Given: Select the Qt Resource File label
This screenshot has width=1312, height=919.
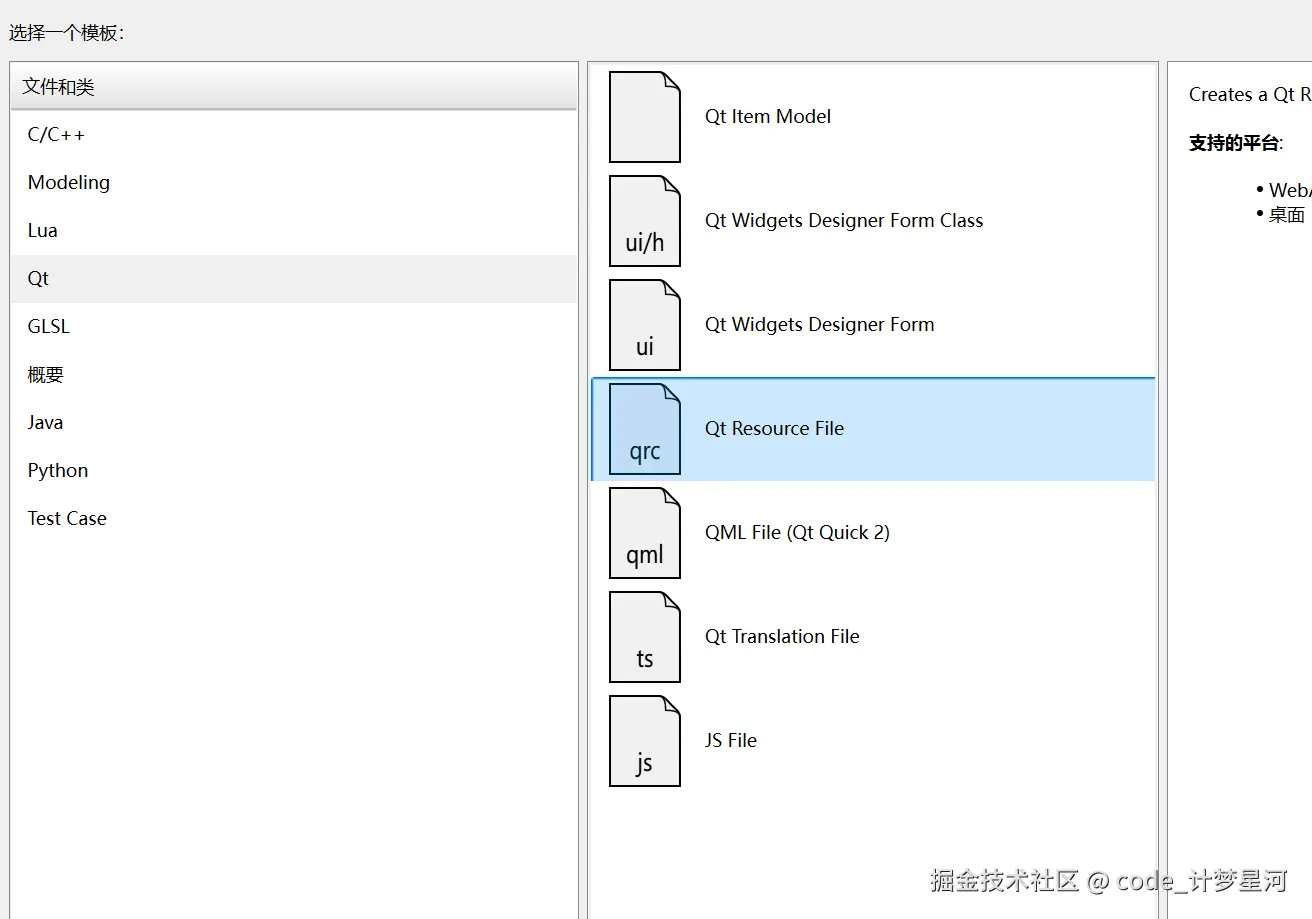Looking at the screenshot, I should click(774, 429).
